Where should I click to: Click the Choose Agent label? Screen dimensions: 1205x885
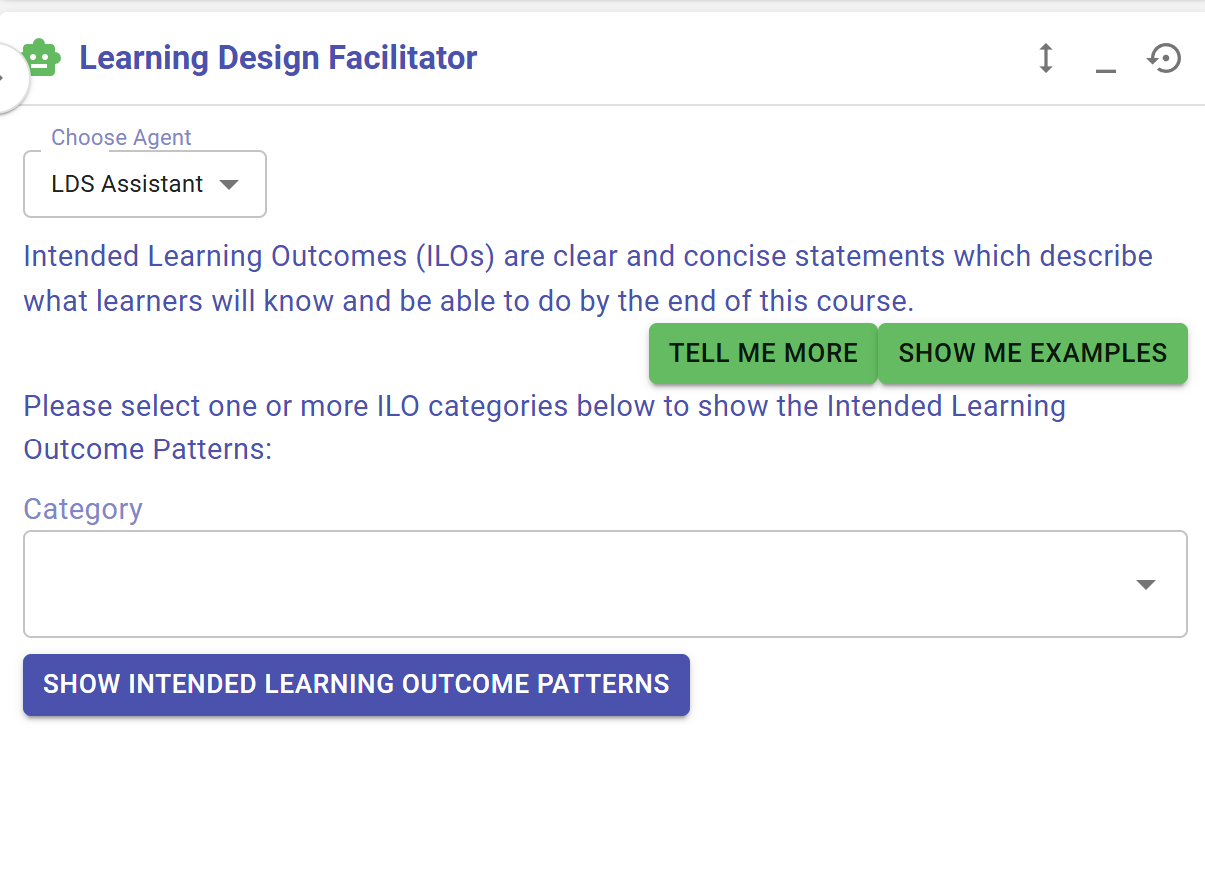coord(121,137)
